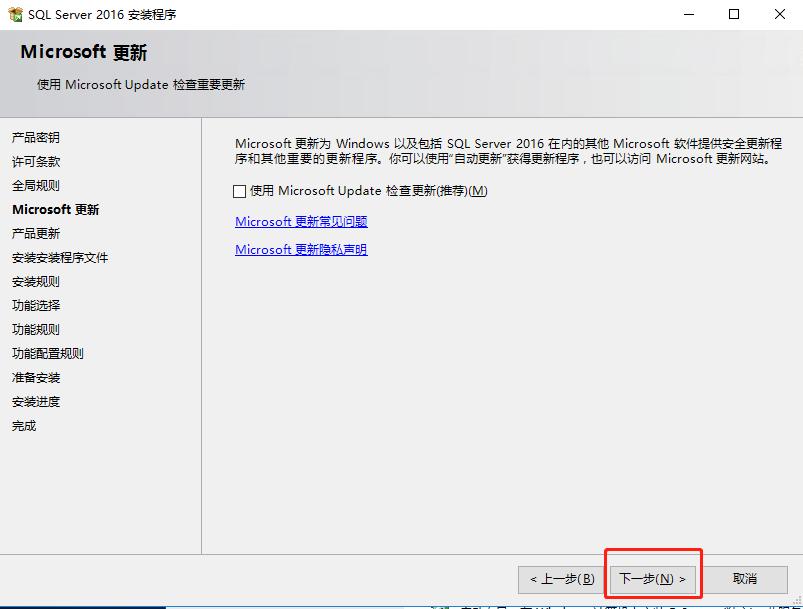Screen dimensions: 803x609
Task: Click 安装进度 in the left panel
Action: pyautogui.click(x=36, y=402)
